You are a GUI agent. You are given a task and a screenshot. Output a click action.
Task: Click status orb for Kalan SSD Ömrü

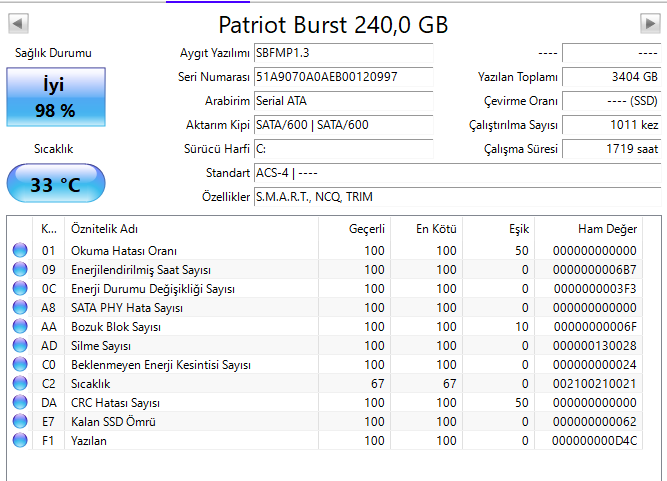coord(20,421)
